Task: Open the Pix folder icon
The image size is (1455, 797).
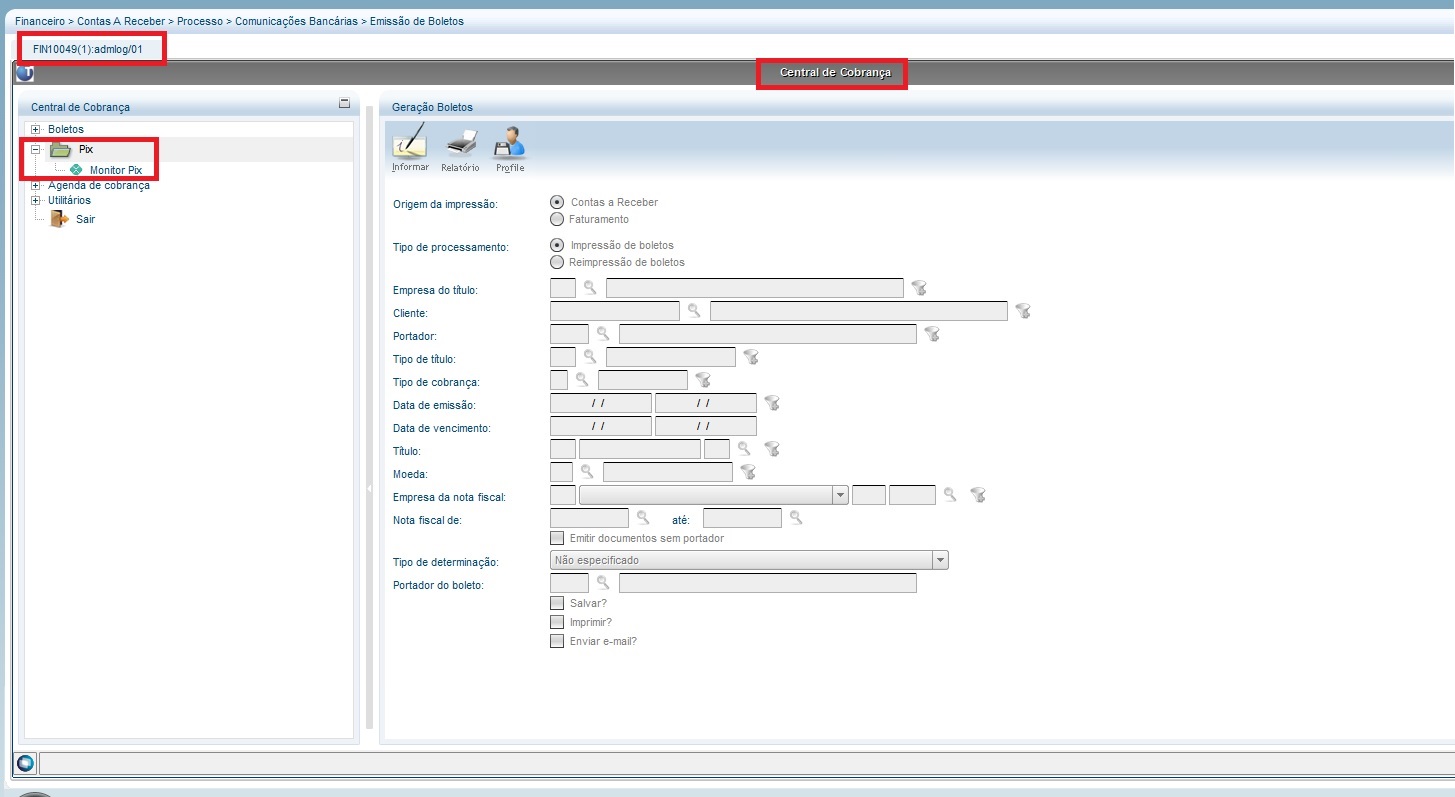Action: (x=60, y=150)
